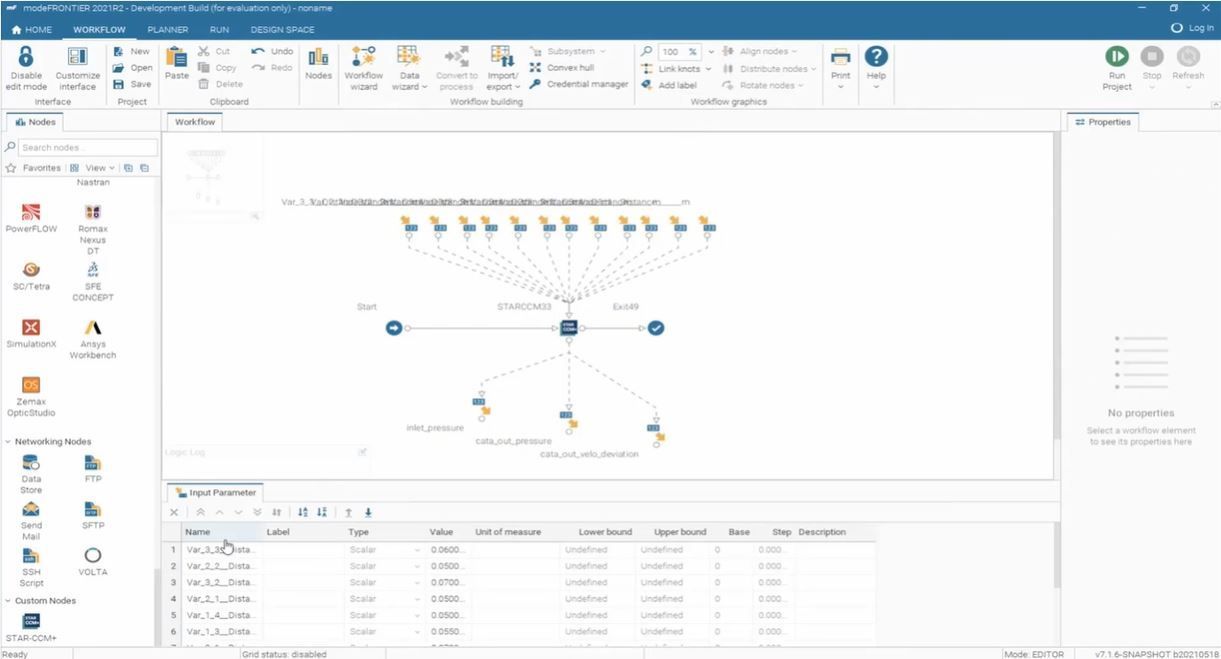Click the Paste clipboard icon

pyautogui.click(x=176, y=57)
